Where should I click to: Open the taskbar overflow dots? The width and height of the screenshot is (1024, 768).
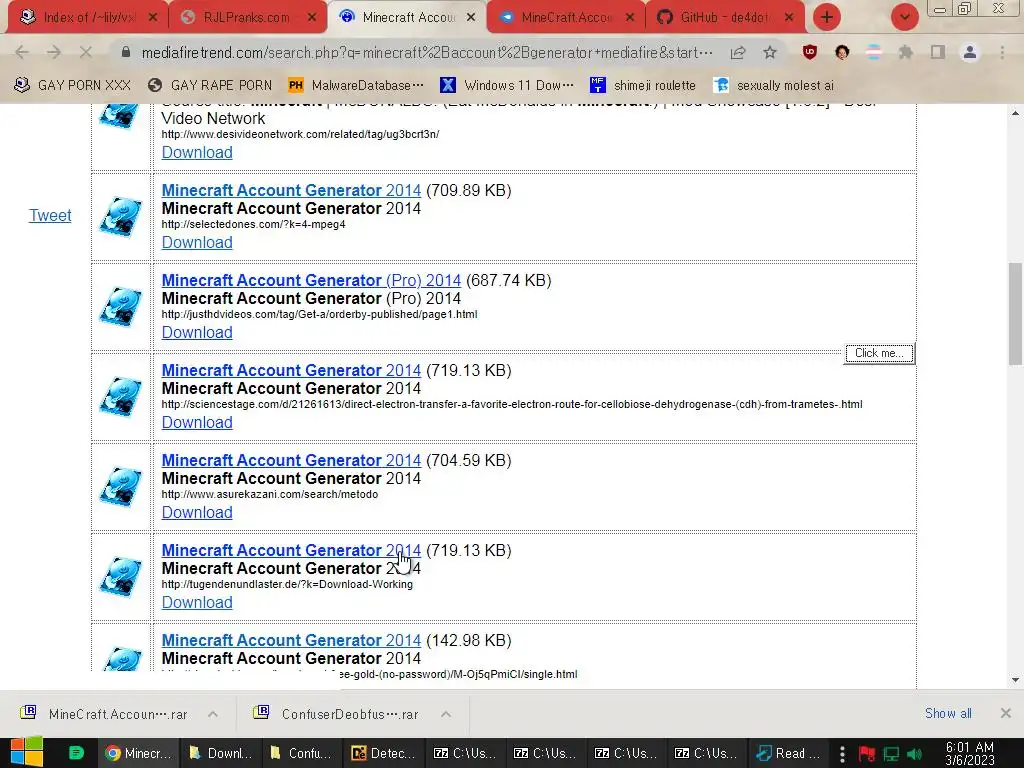pyautogui.click(x=842, y=754)
